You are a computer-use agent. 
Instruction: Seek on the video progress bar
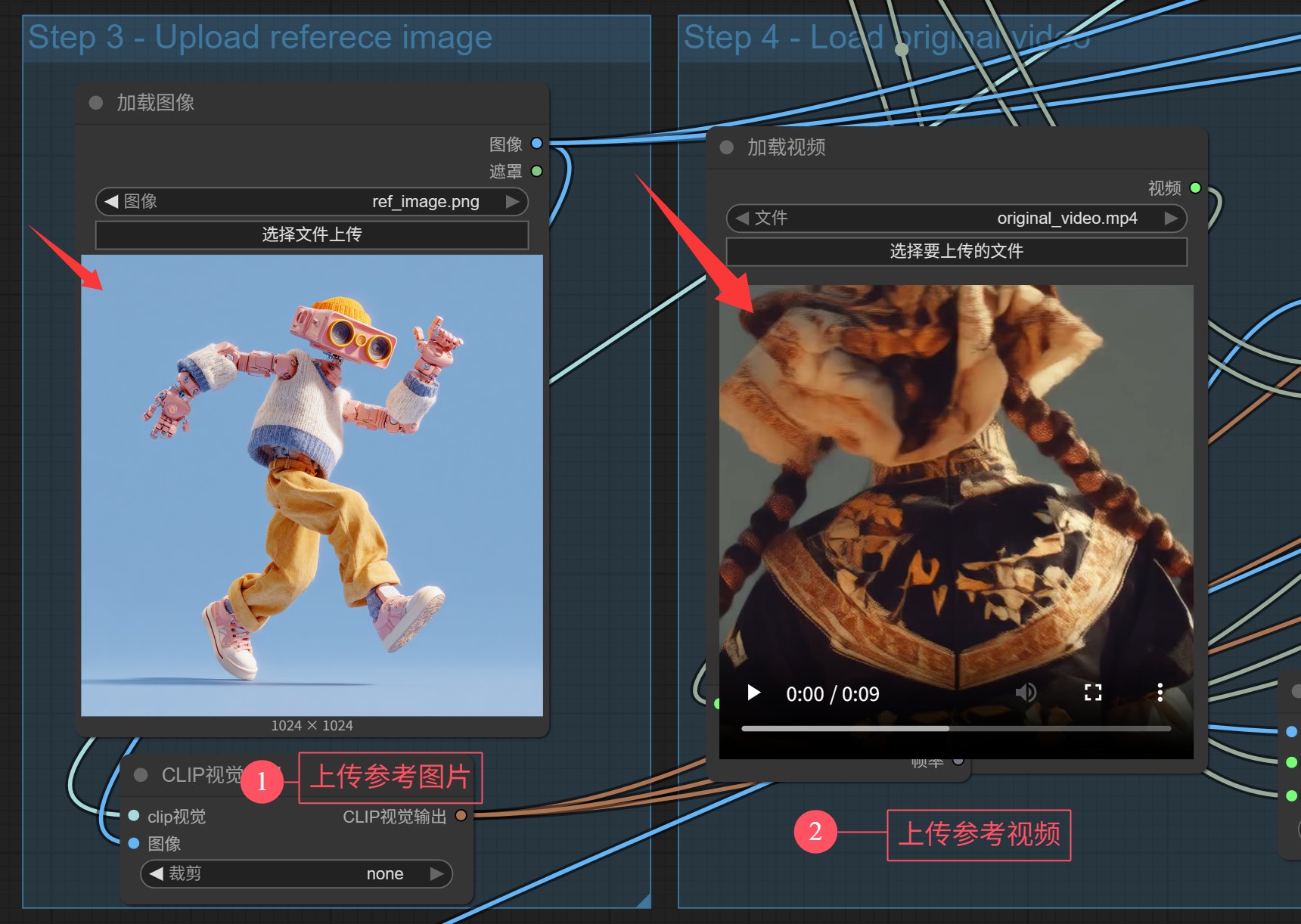point(956,729)
